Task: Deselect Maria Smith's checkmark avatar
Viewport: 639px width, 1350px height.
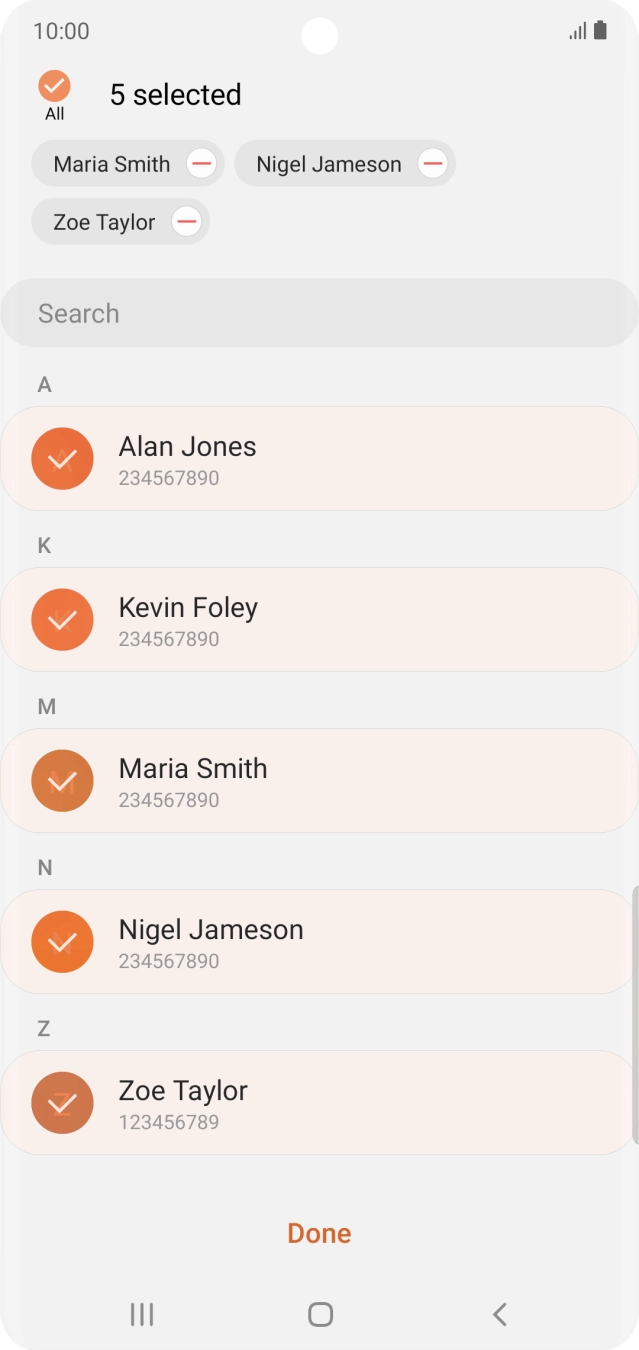Action: click(x=62, y=781)
